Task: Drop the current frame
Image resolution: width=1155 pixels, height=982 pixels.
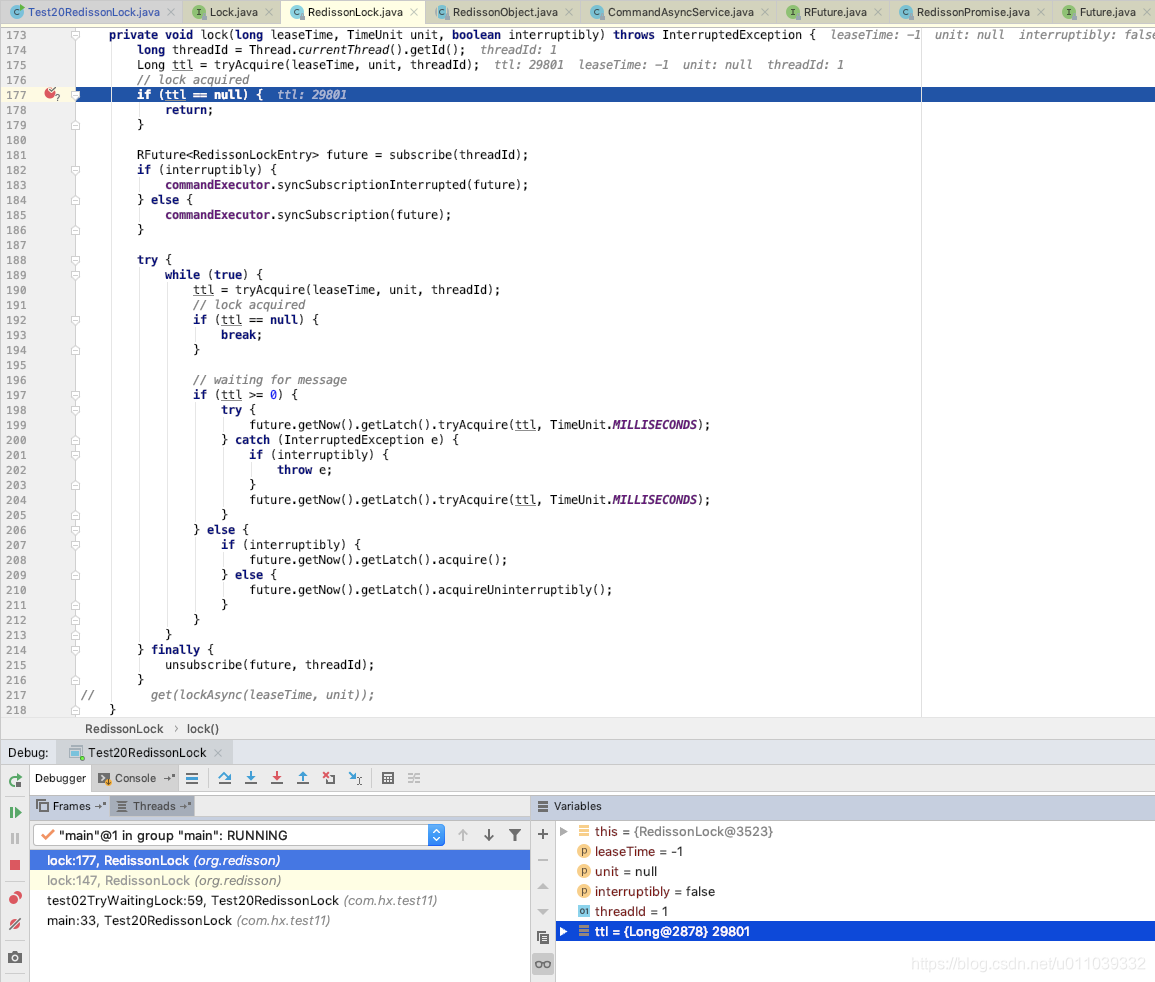Action: [329, 778]
